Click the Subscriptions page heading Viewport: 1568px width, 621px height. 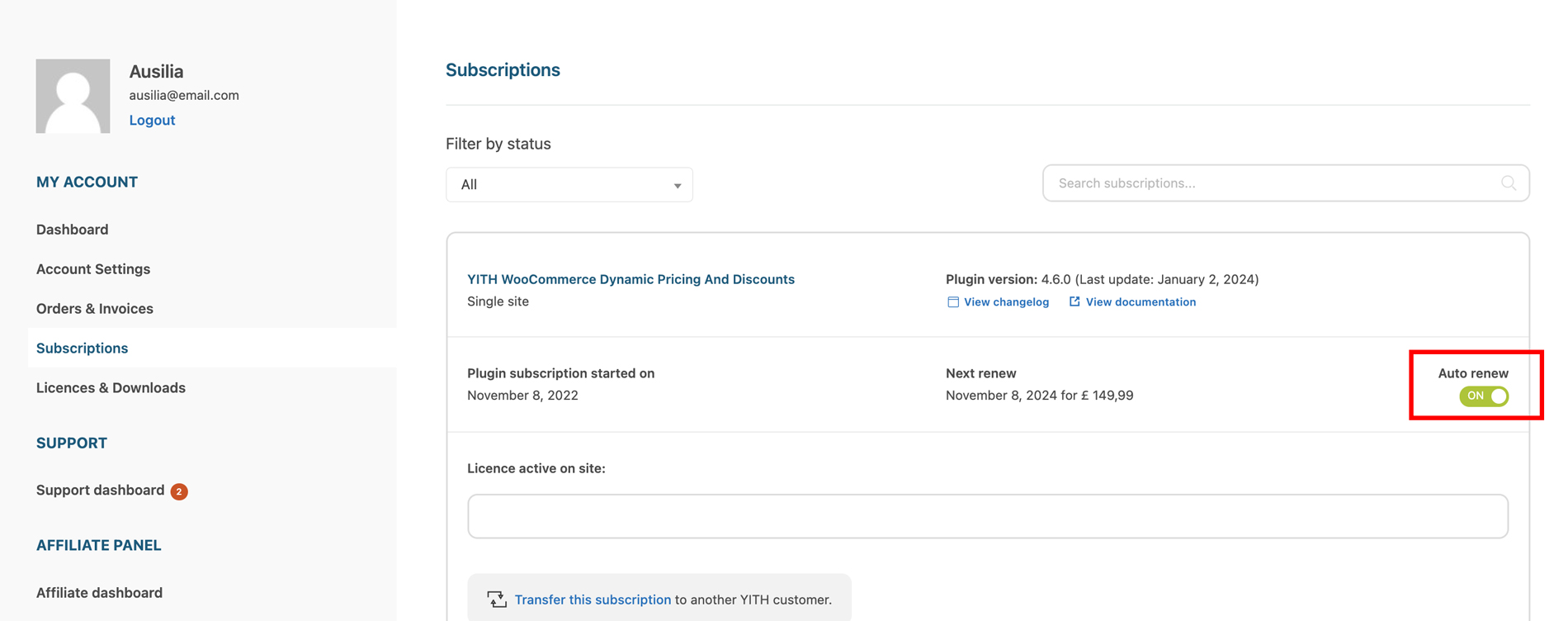click(503, 70)
